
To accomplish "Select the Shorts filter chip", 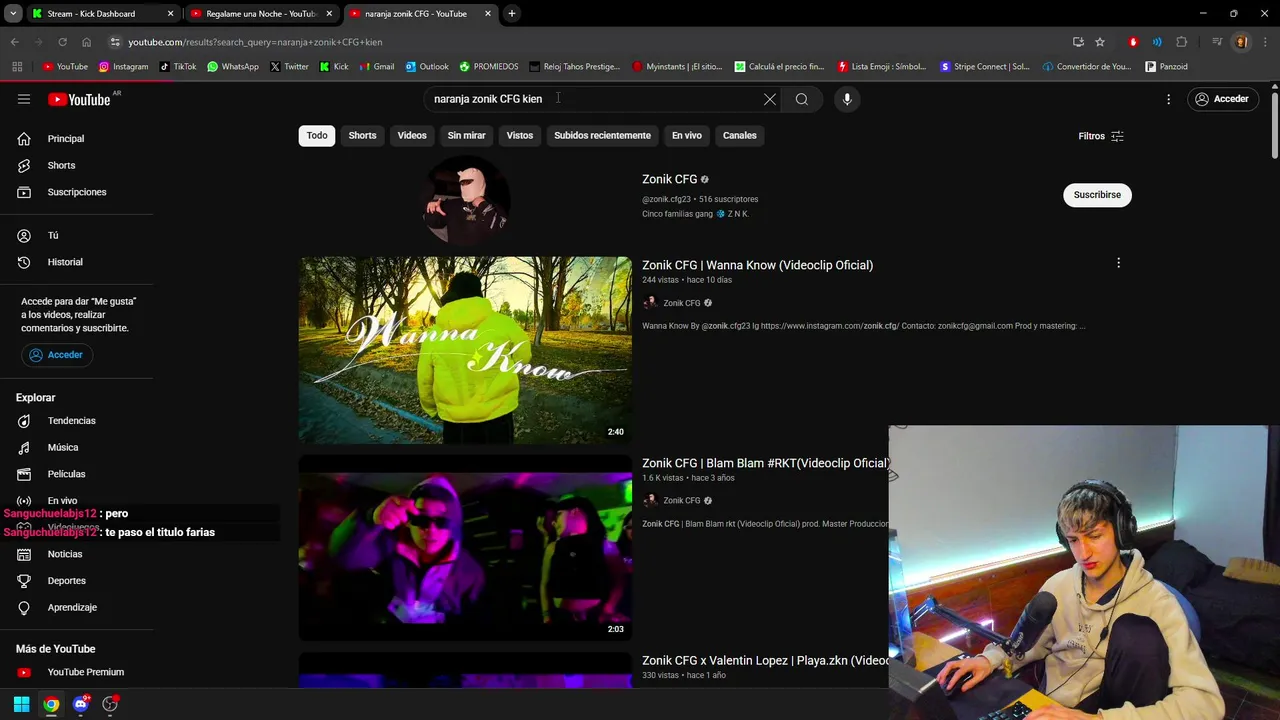I will click(362, 136).
